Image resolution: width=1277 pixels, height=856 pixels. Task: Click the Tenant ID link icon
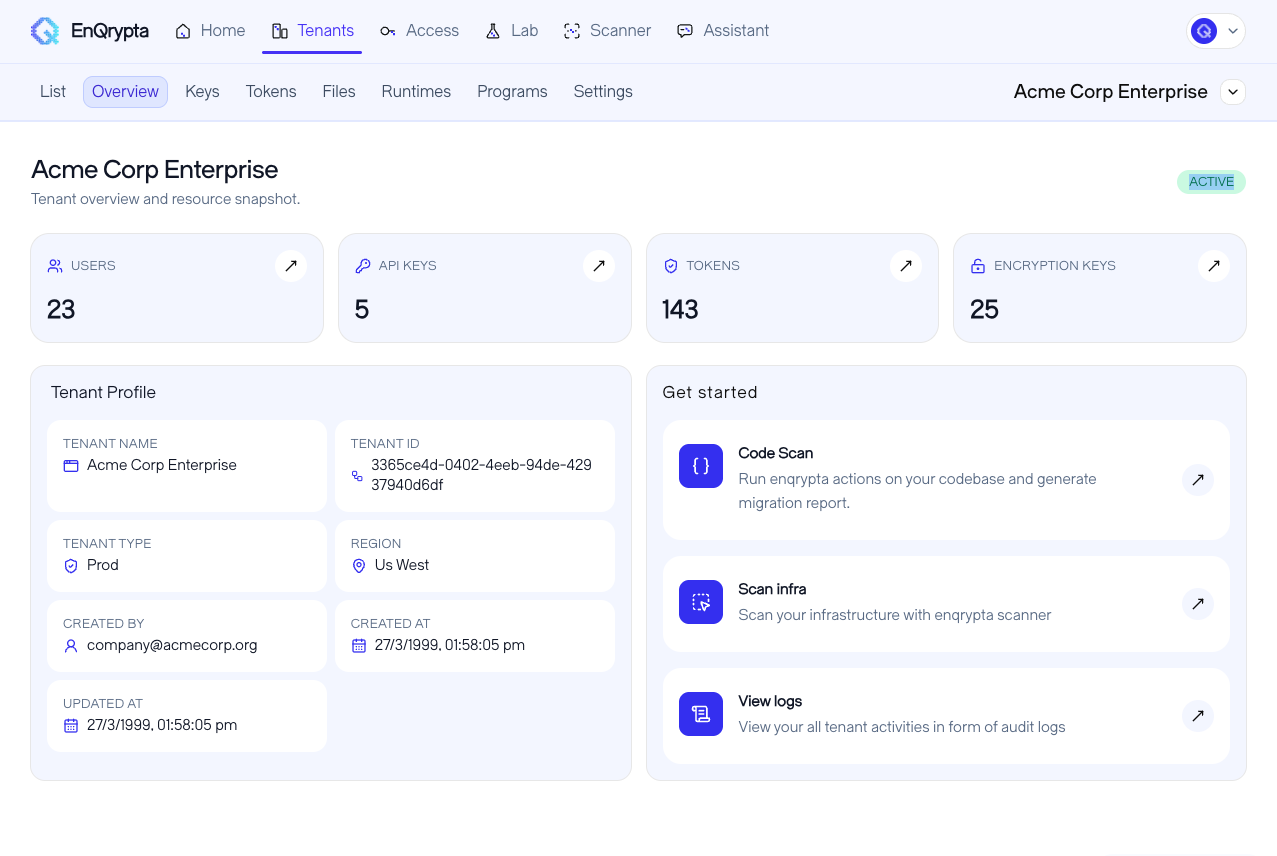357,476
